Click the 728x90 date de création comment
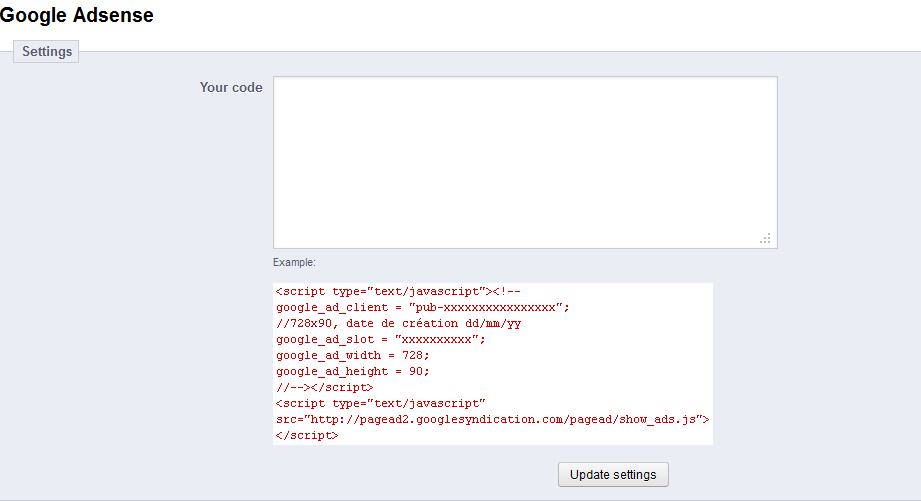The width and height of the screenshot is (921, 501). point(398,324)
